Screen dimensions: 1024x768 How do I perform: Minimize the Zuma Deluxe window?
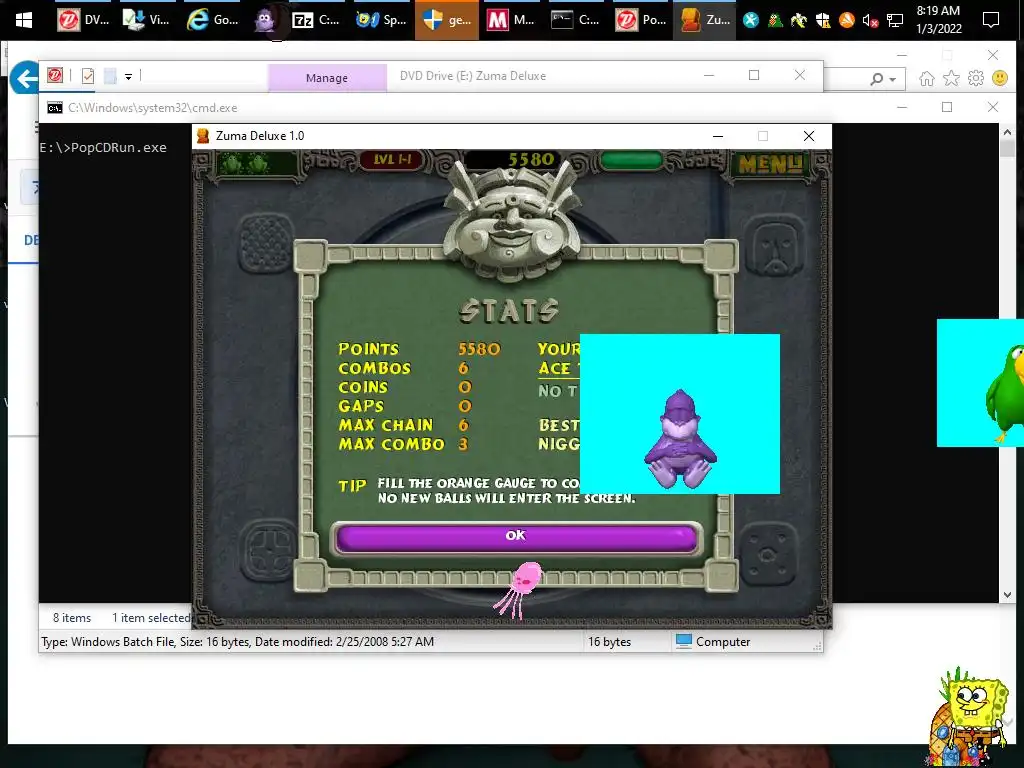(x=718, y=136)
